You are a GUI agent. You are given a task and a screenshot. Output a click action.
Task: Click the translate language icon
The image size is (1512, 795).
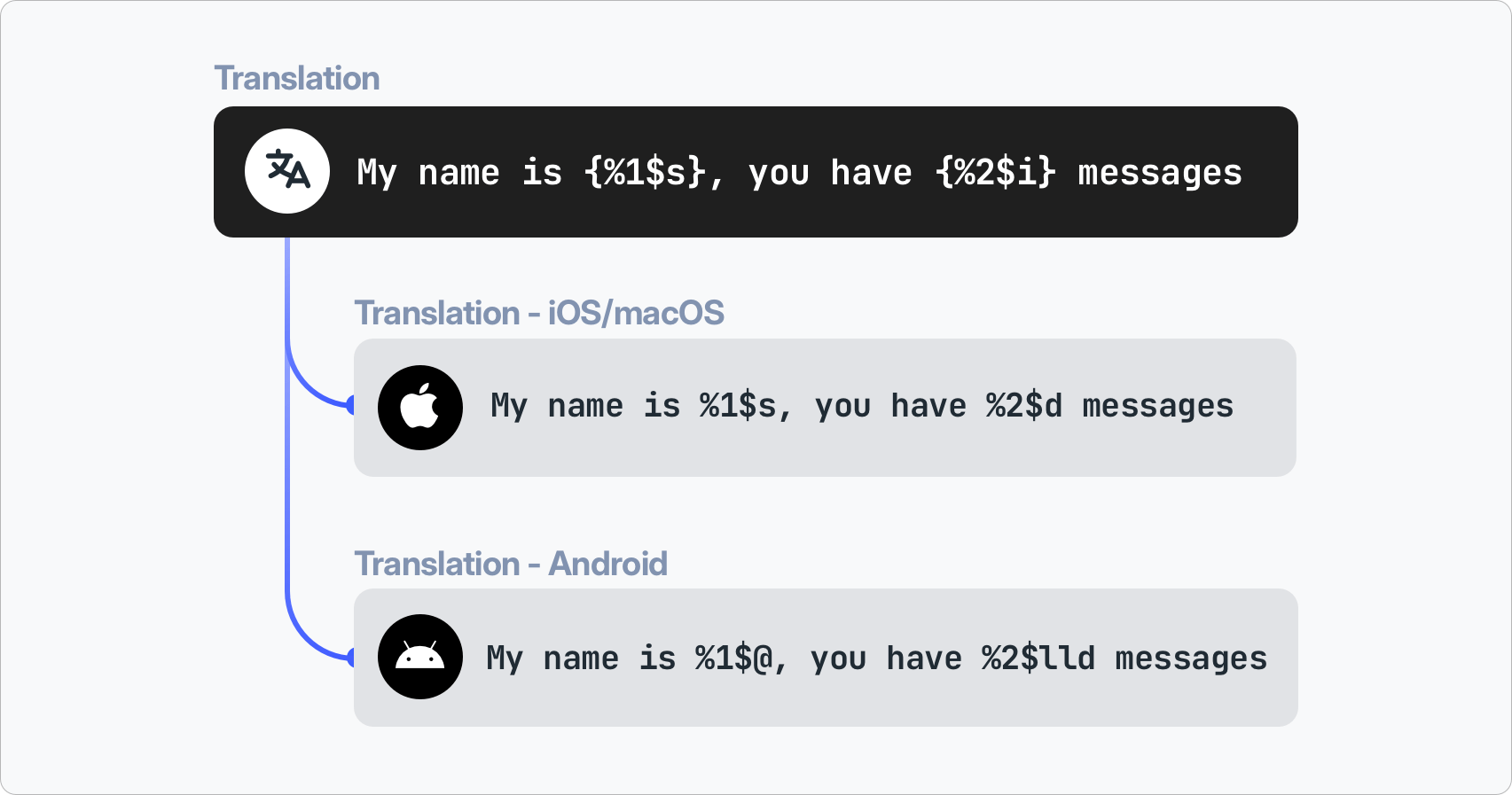287,171
